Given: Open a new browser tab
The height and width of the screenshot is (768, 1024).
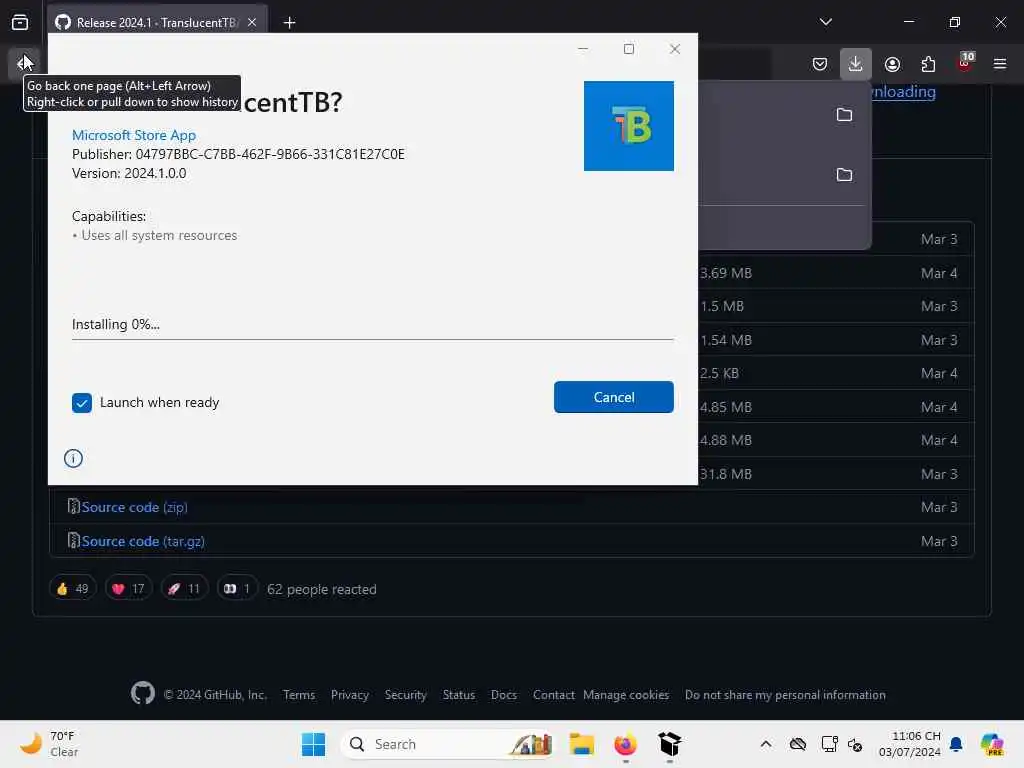Looking at the screenshot, I should (x=289, y=22).
